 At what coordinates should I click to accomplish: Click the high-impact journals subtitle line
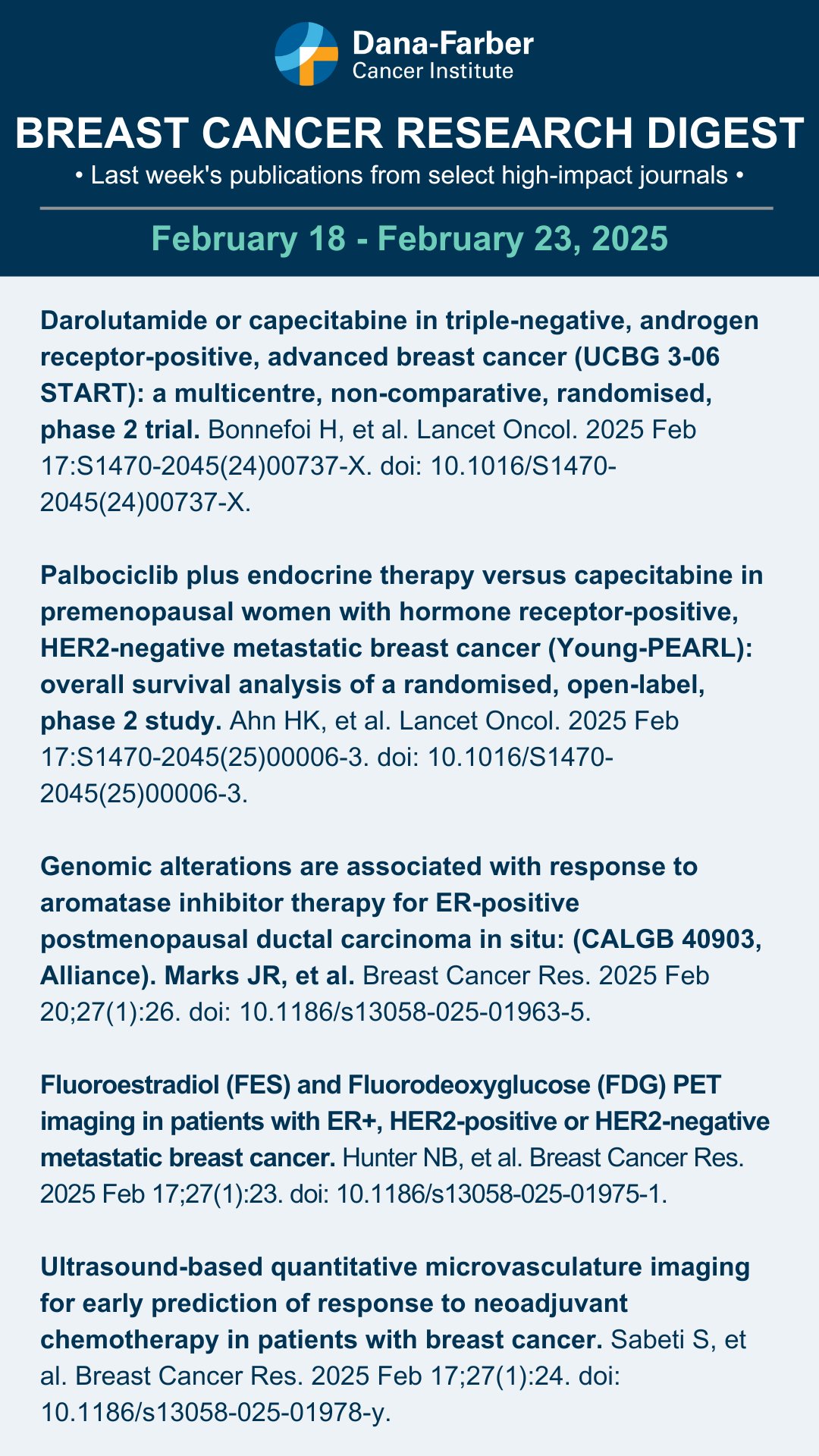point(409,176)
